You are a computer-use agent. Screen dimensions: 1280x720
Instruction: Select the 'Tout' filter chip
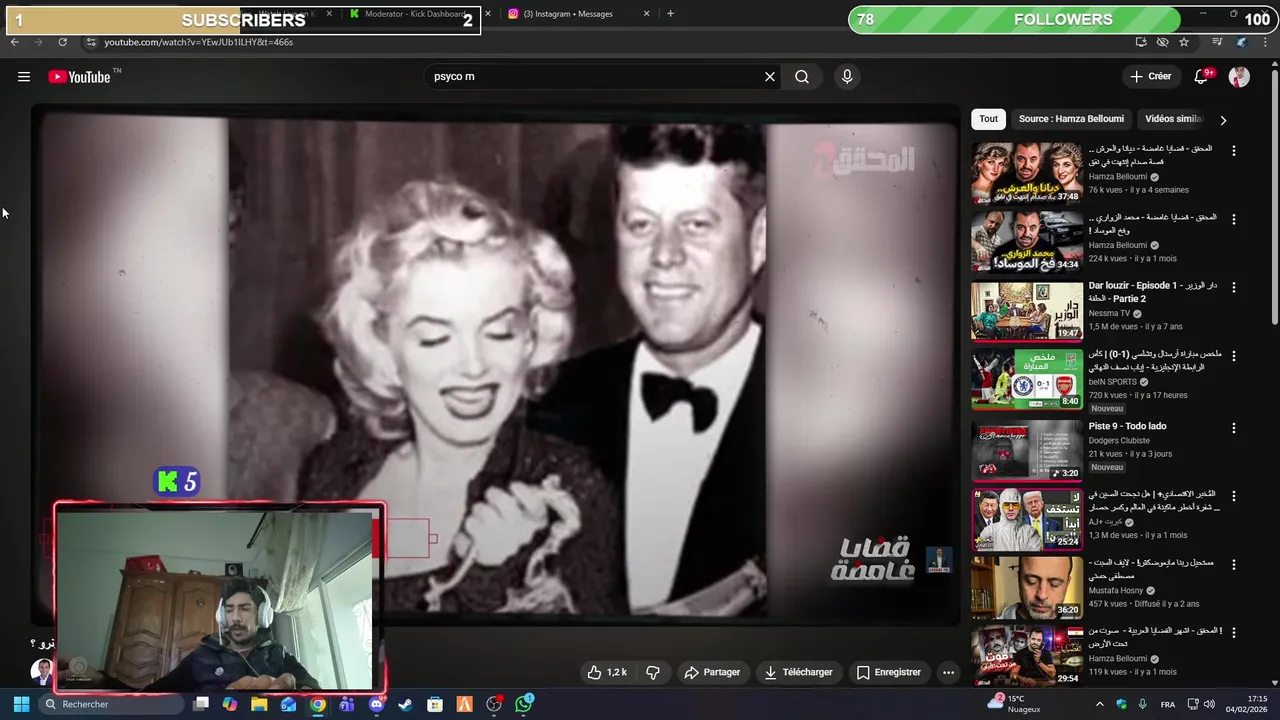(988, 119)
